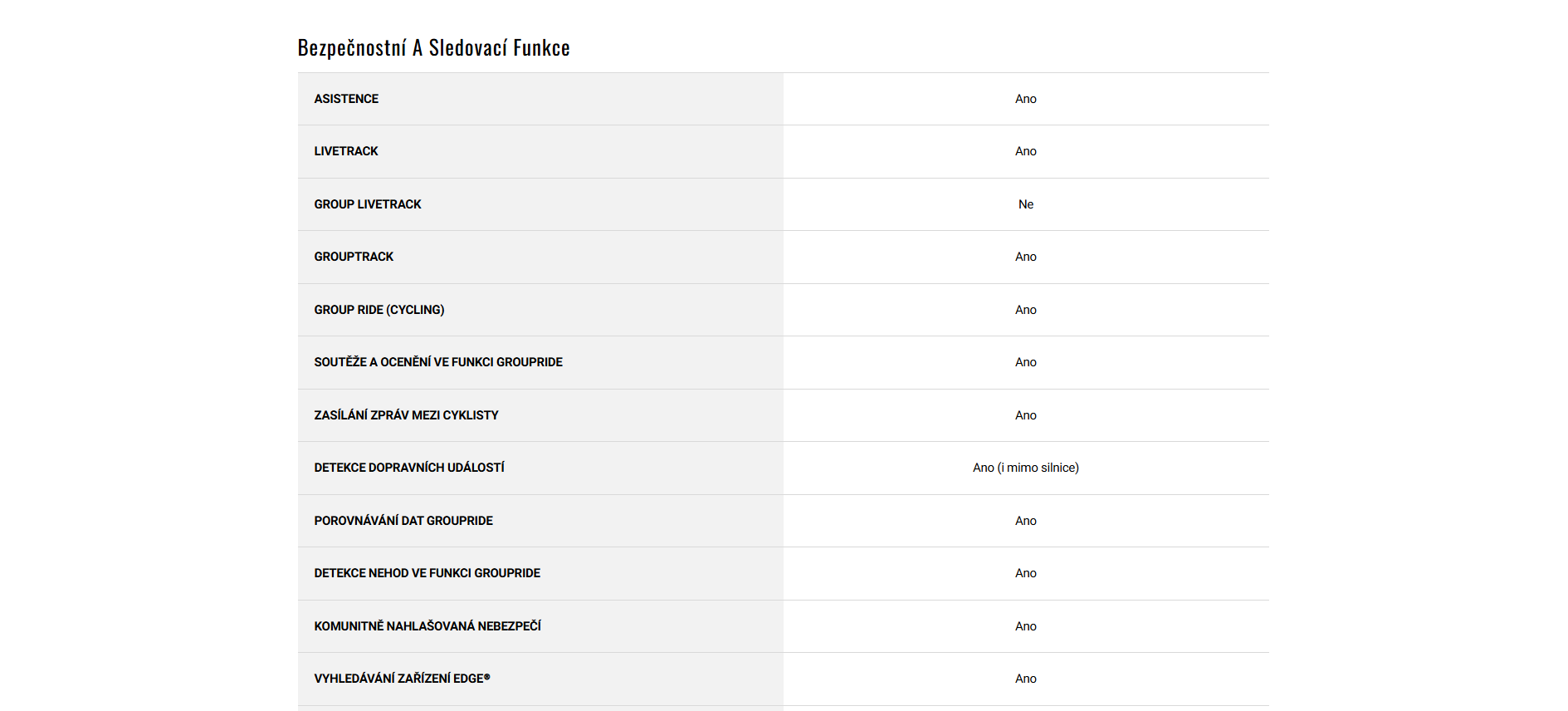The height and width of the screenshot is (711, 1568).
Task: Select the GROUP LIVETRACK label
Action: pyautogui.click(x=367, y=204)
